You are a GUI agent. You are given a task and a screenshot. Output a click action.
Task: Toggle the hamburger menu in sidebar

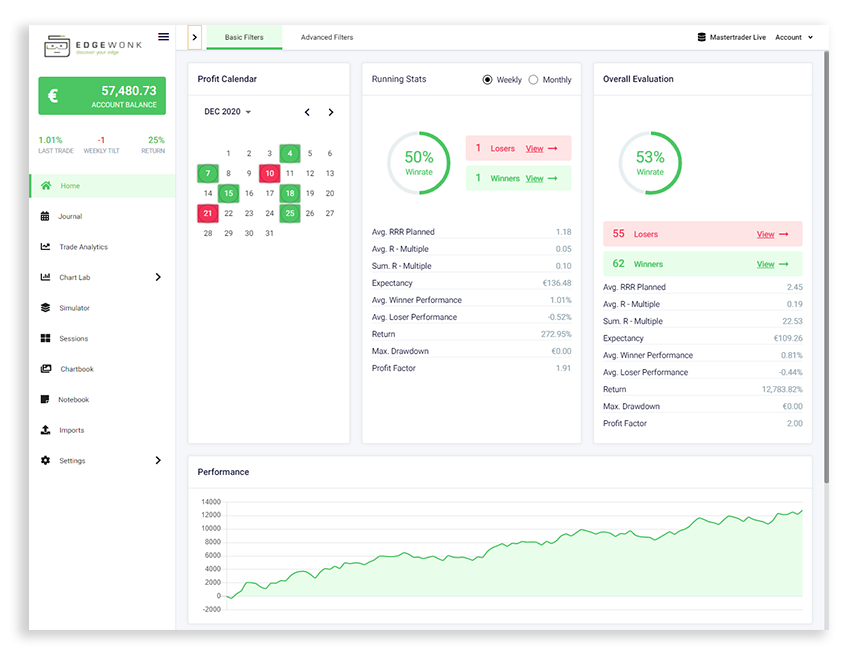[164, 37]
